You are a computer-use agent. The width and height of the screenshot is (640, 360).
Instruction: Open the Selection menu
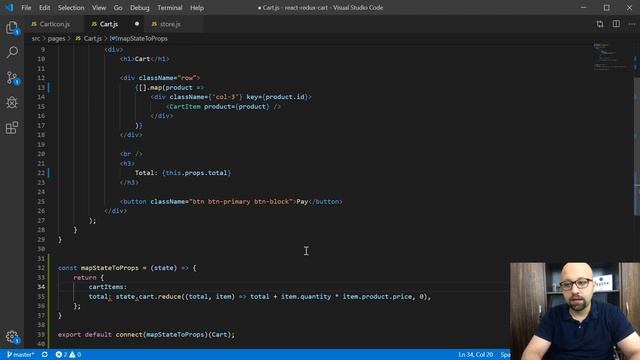click(71, 8)
